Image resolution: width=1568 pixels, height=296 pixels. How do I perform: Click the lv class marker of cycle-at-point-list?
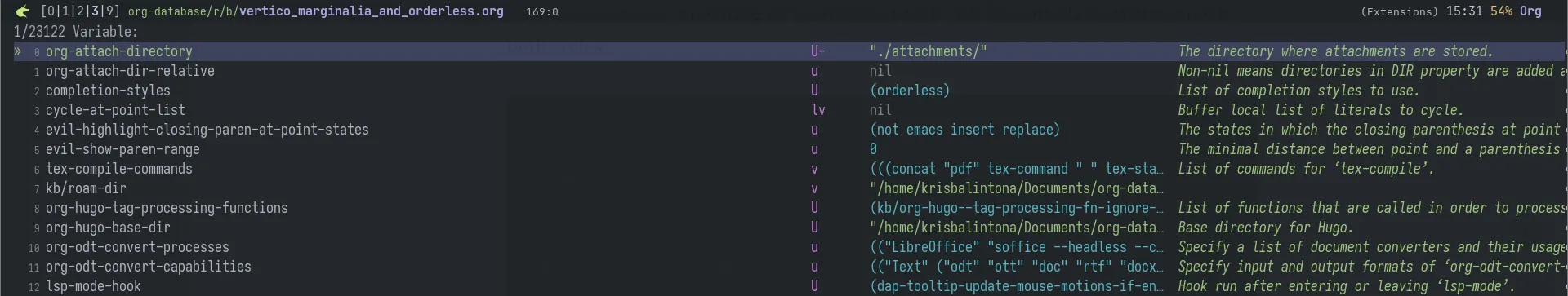click(x=817, y=110)
